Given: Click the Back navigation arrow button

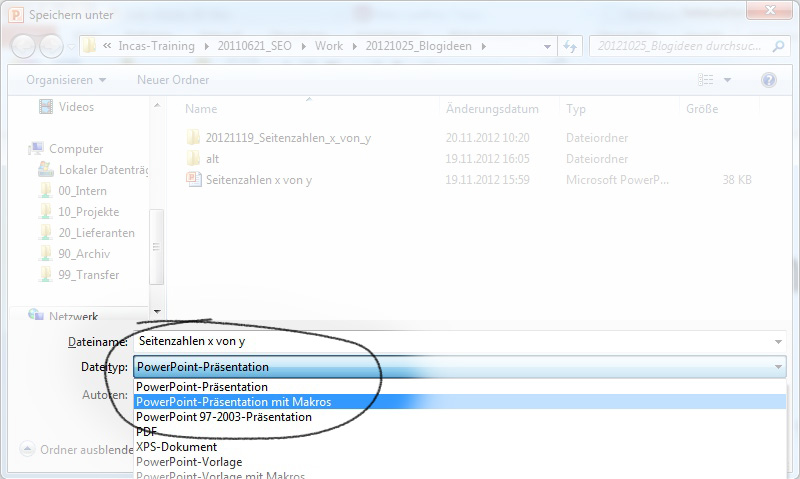Looking at the screenshot, I should click(23, 46).
